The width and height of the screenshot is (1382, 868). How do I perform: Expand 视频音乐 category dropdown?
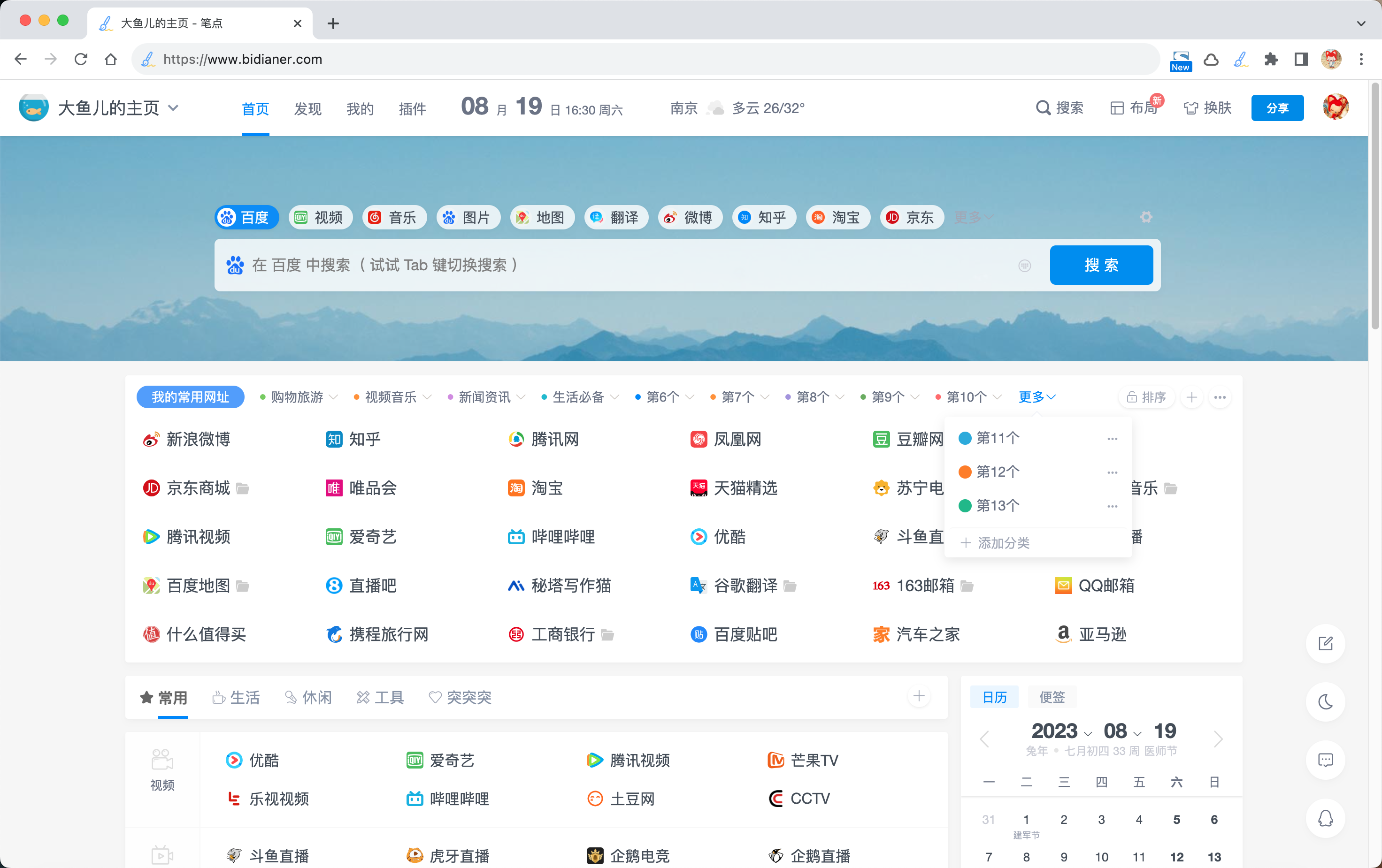[427, 397]
